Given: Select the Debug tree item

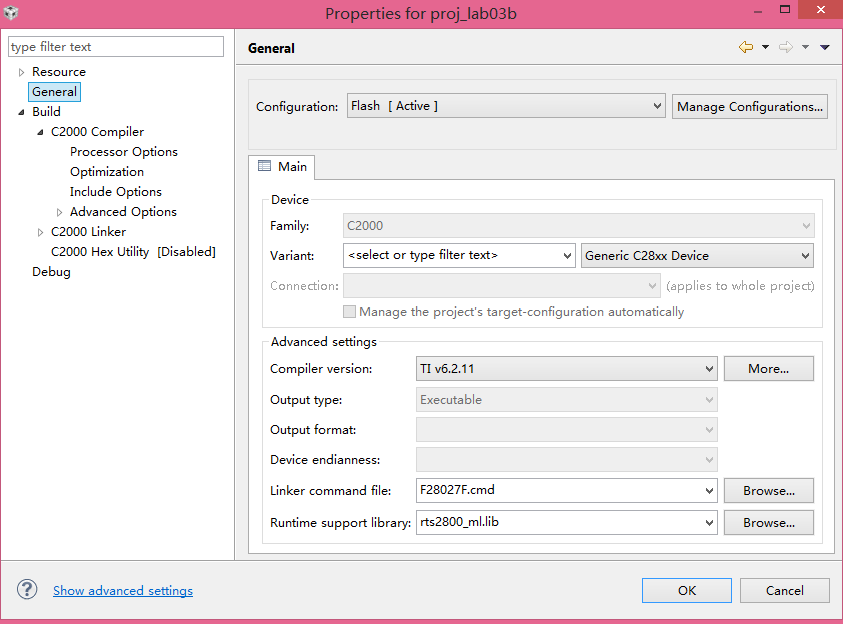Looking at the screenshot, I should point(51,272).
